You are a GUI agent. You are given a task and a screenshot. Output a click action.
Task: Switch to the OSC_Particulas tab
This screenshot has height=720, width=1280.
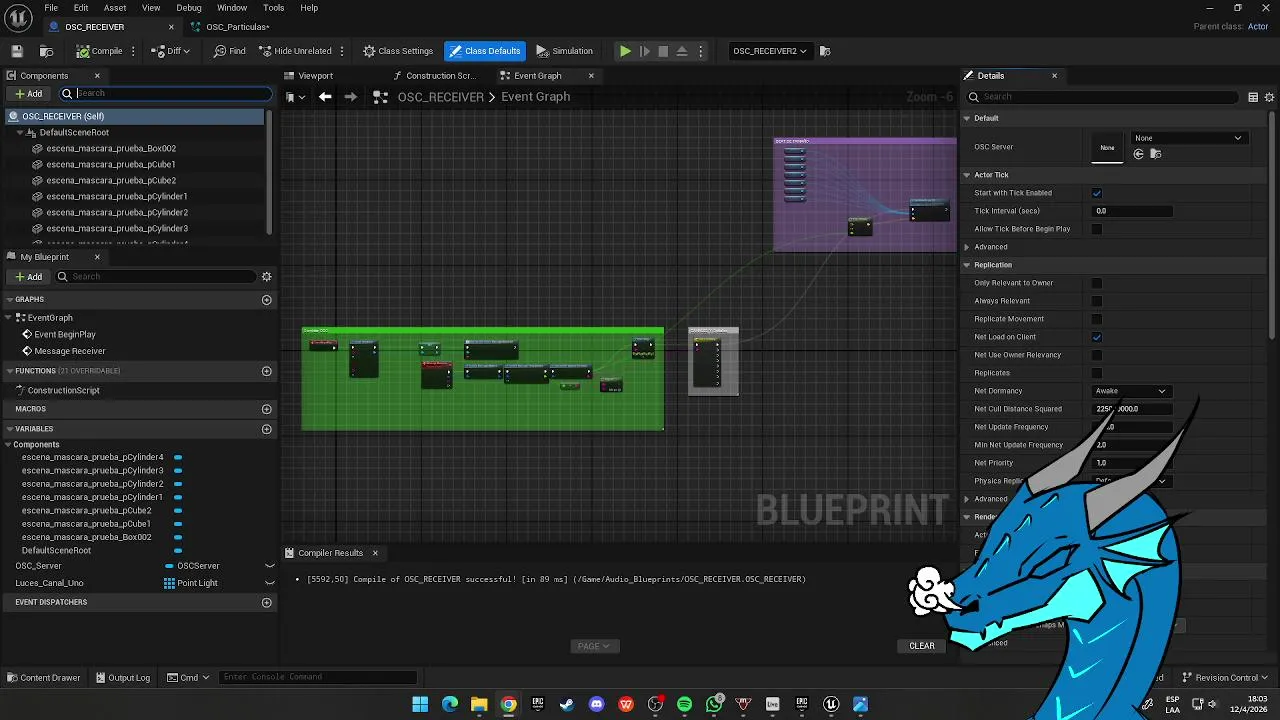(237, 27)
